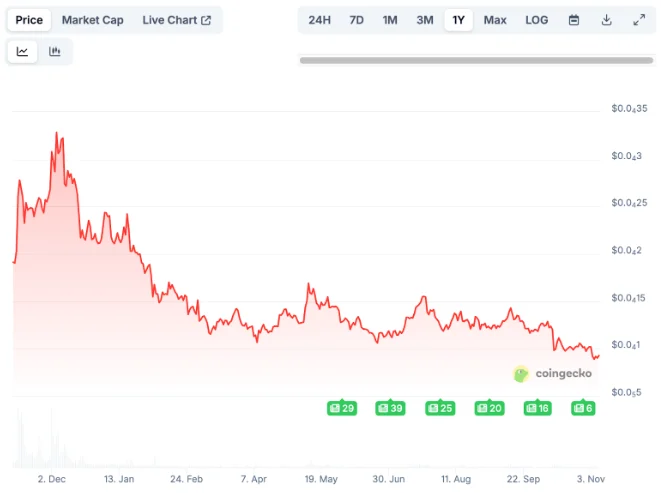
Task: Click the $0.0₄3 axis label
Action: (x=627, y=156)
